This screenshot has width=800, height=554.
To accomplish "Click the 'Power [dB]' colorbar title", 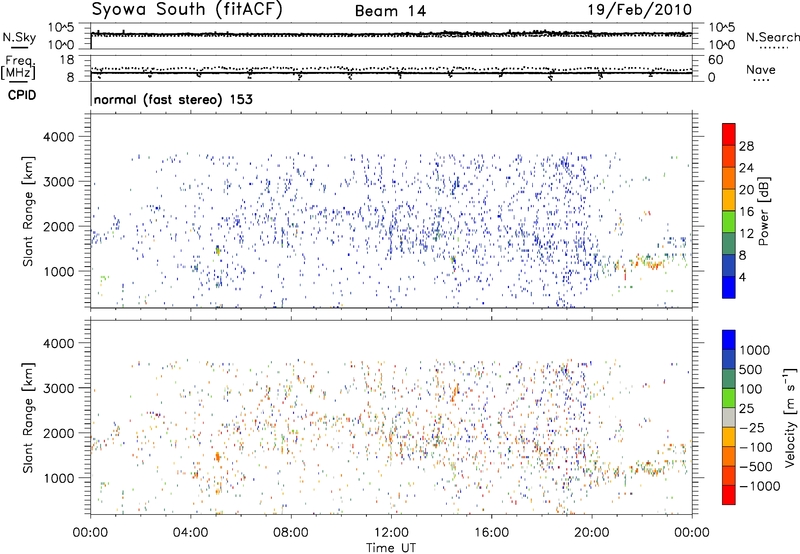I will (x=763, y=211).
